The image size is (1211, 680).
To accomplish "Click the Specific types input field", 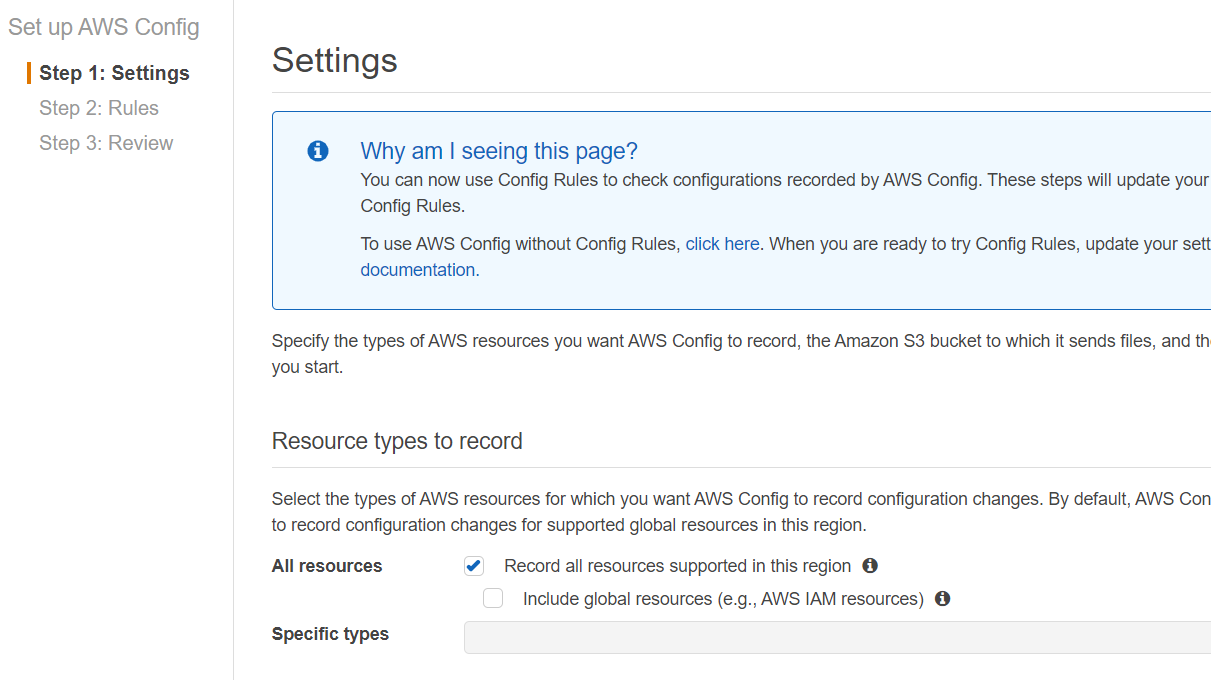I will [837, 637].
